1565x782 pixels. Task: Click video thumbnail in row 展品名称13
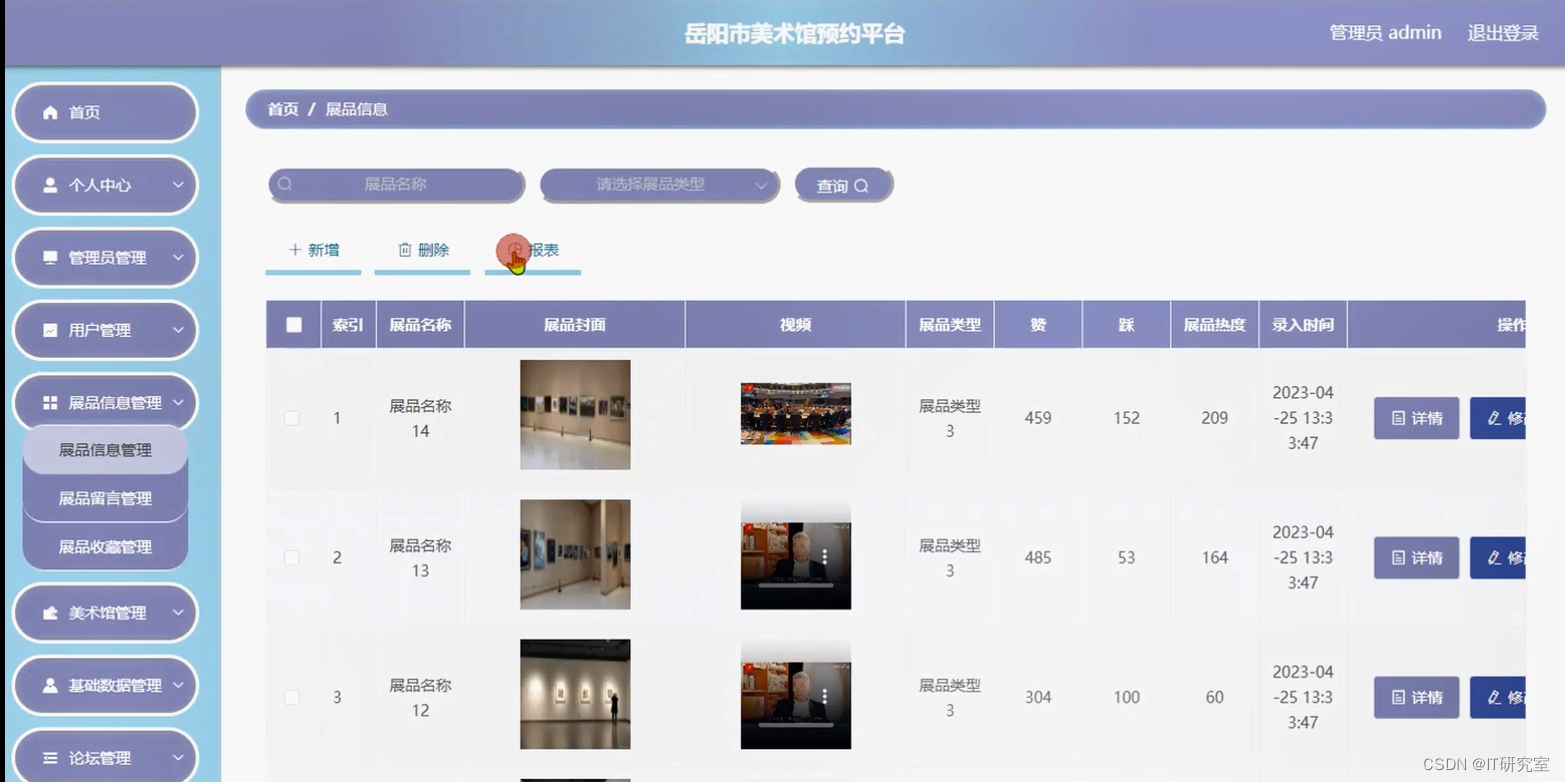tap(796, 555)
